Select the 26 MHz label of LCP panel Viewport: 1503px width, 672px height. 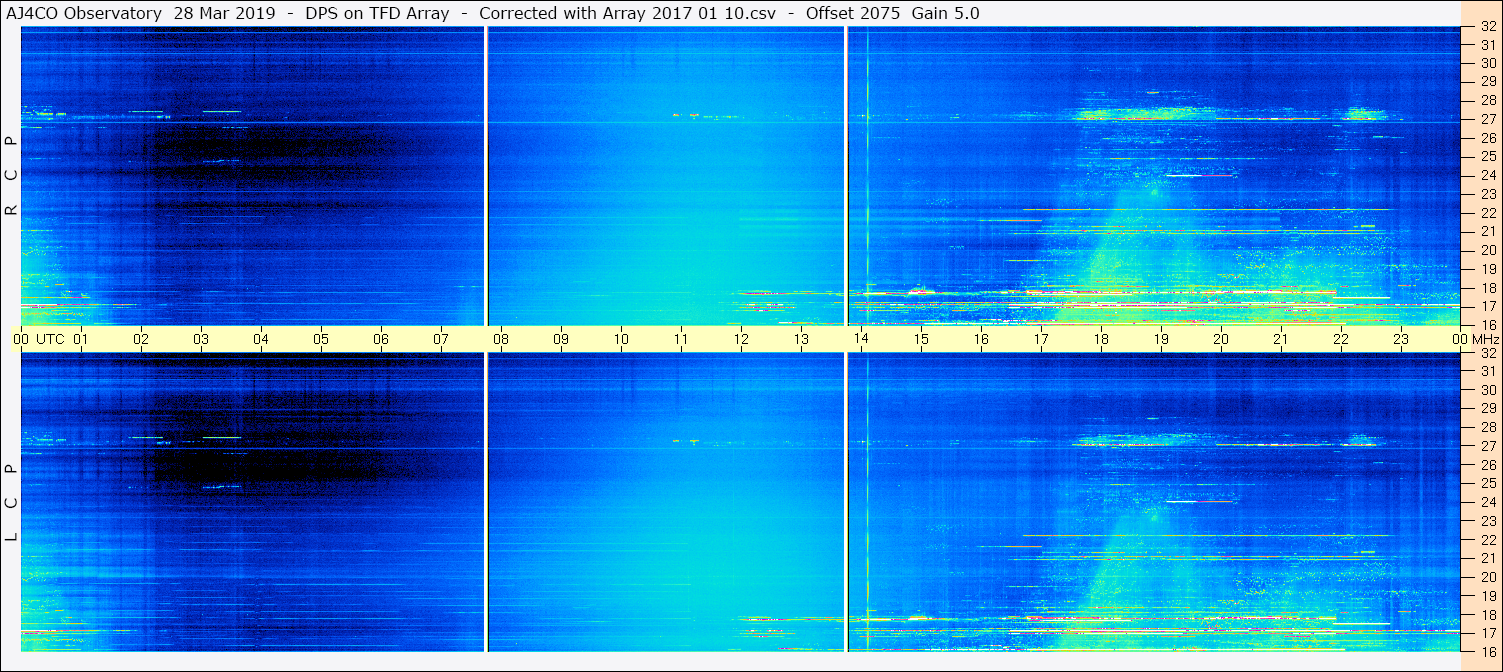[1488, 465]
